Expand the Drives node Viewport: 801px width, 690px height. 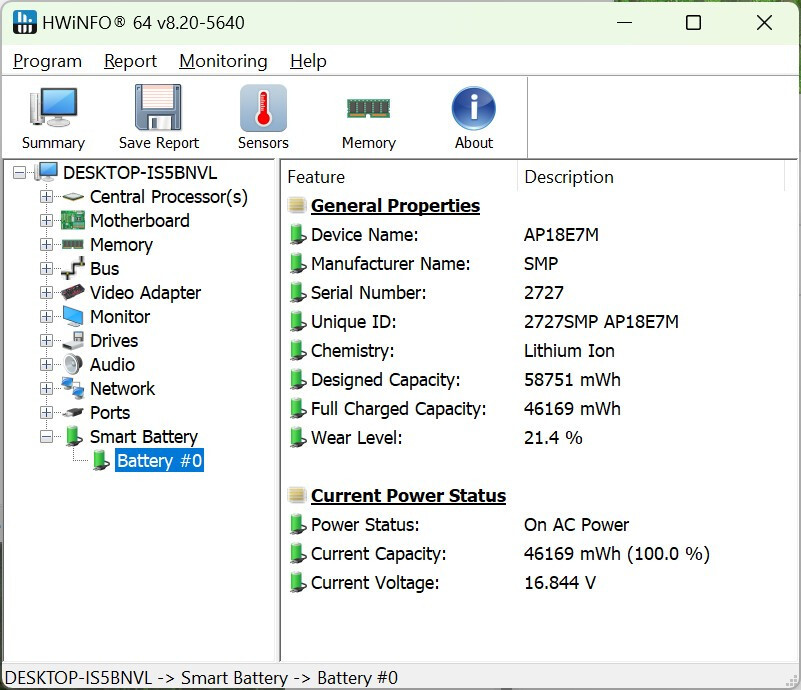click(46, 341)
